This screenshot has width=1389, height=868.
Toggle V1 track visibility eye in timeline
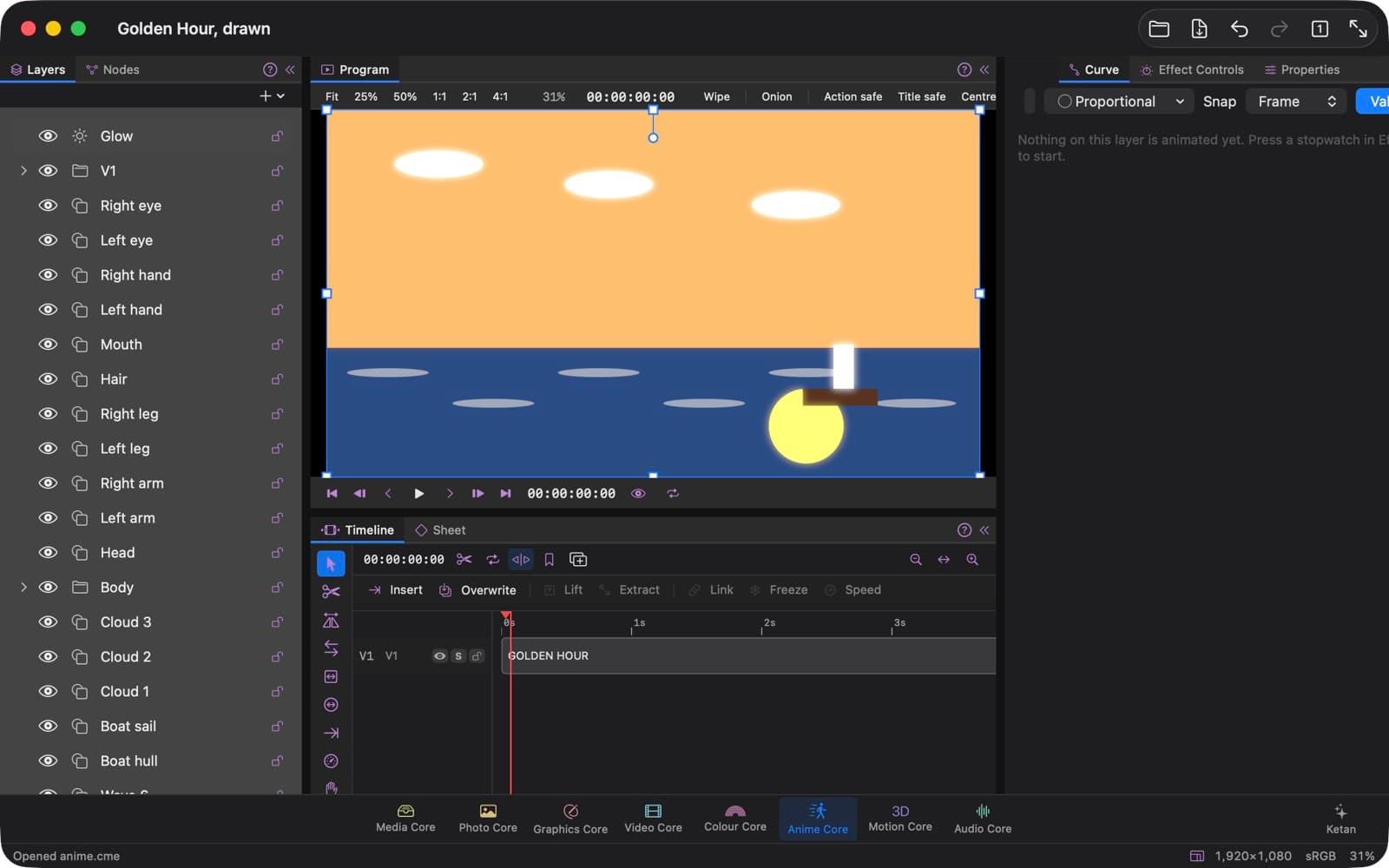click(439, 656)
